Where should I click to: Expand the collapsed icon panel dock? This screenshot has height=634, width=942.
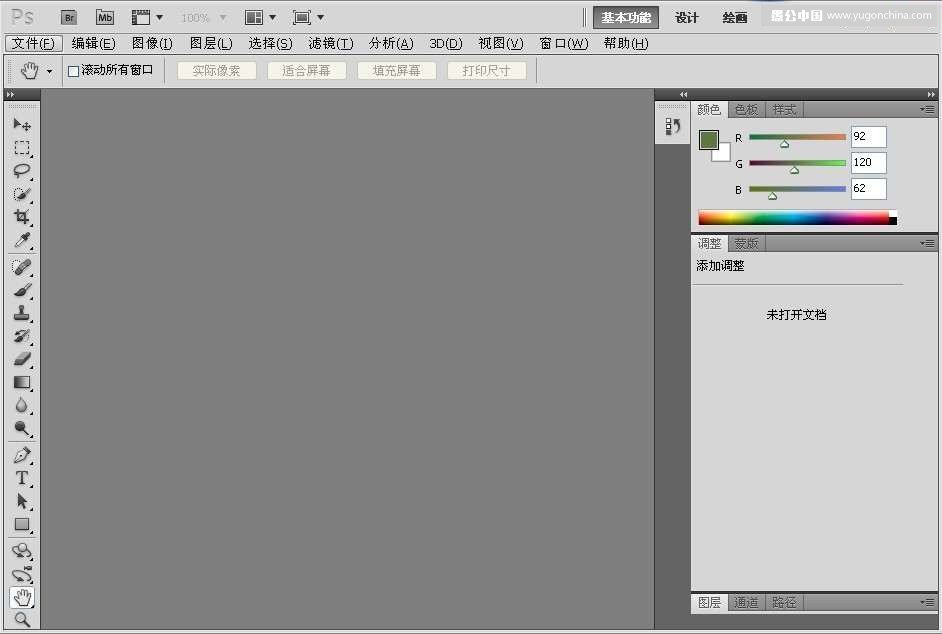coord(683,94)
